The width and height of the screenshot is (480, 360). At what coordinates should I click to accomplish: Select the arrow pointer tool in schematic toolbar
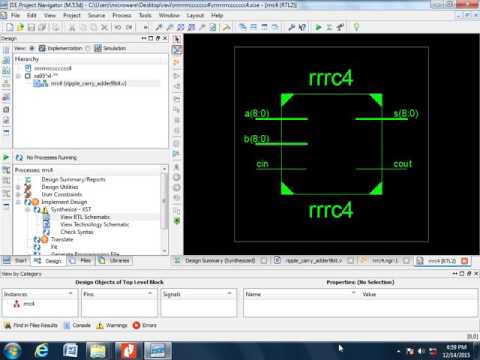(177, 39)
